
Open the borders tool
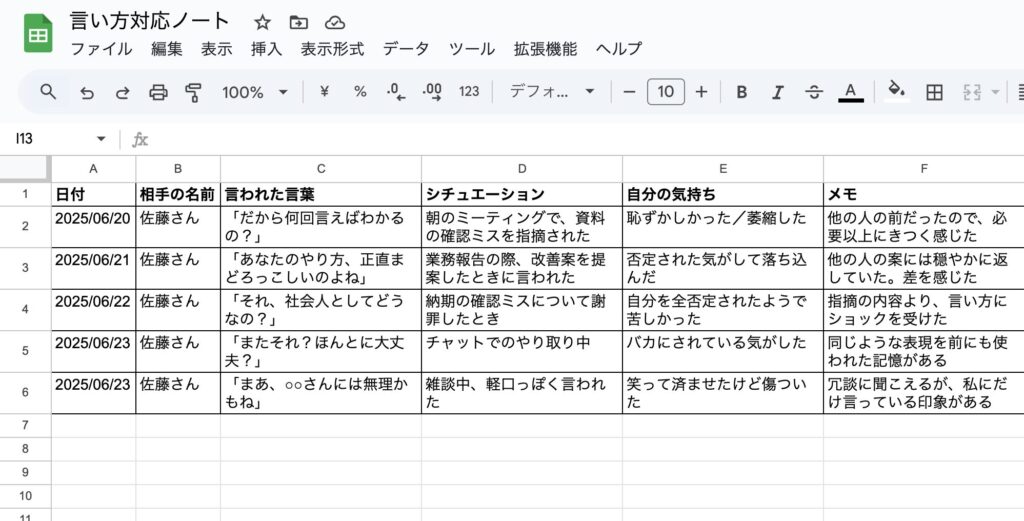(x=935, y=93)
